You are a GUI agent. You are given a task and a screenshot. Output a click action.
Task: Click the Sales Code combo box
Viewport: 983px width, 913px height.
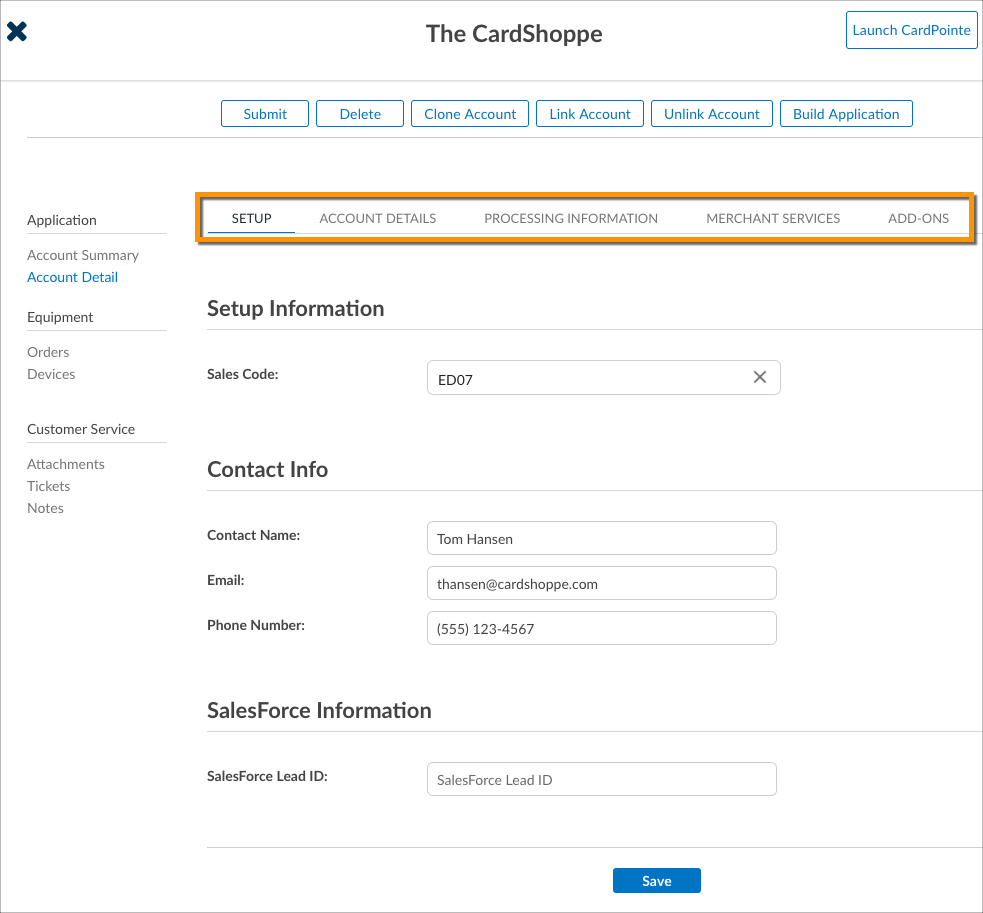click(585, 378)
